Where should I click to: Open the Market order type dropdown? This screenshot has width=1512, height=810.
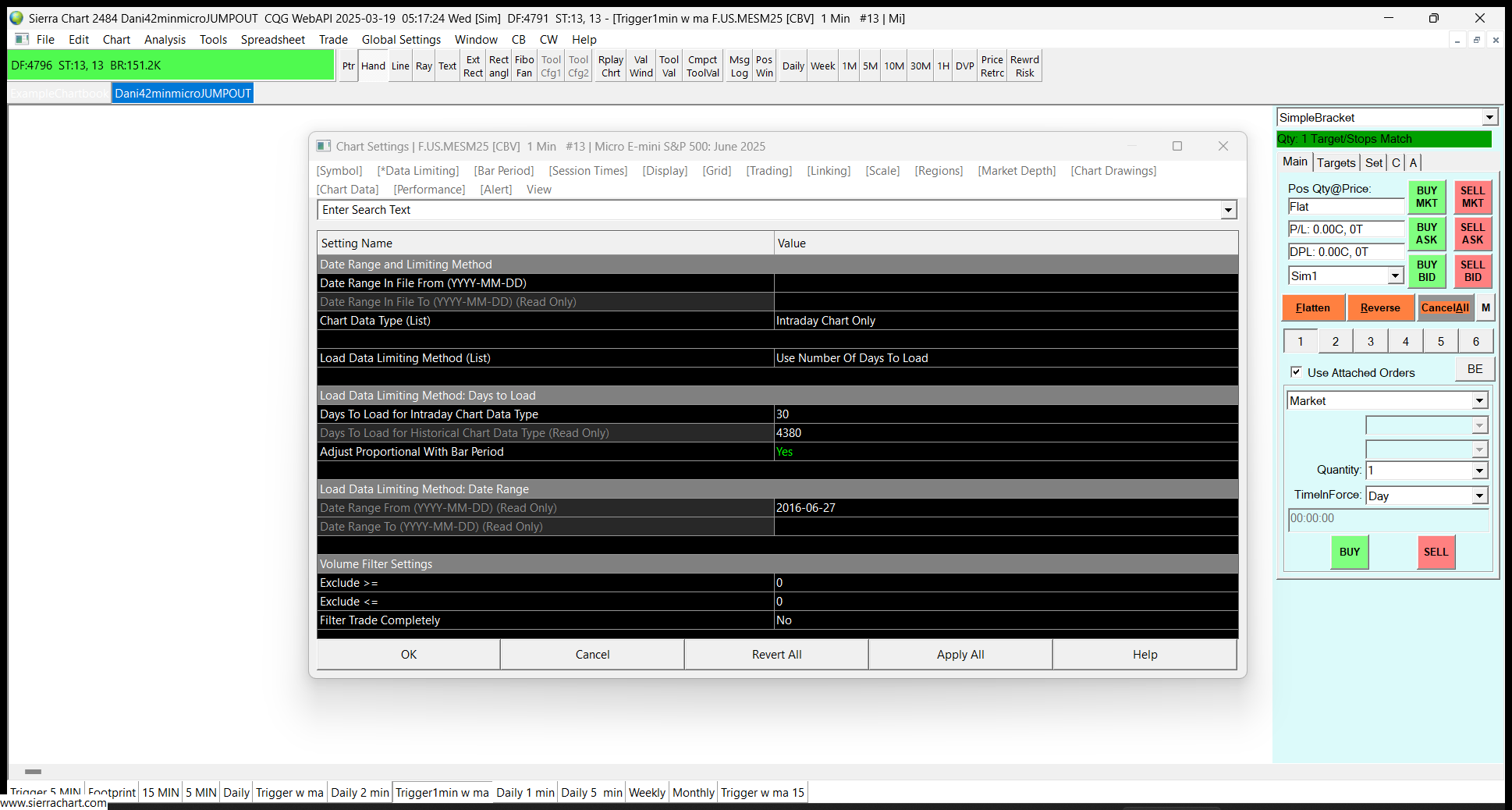pyautogui.click(x=1479, y=401)
